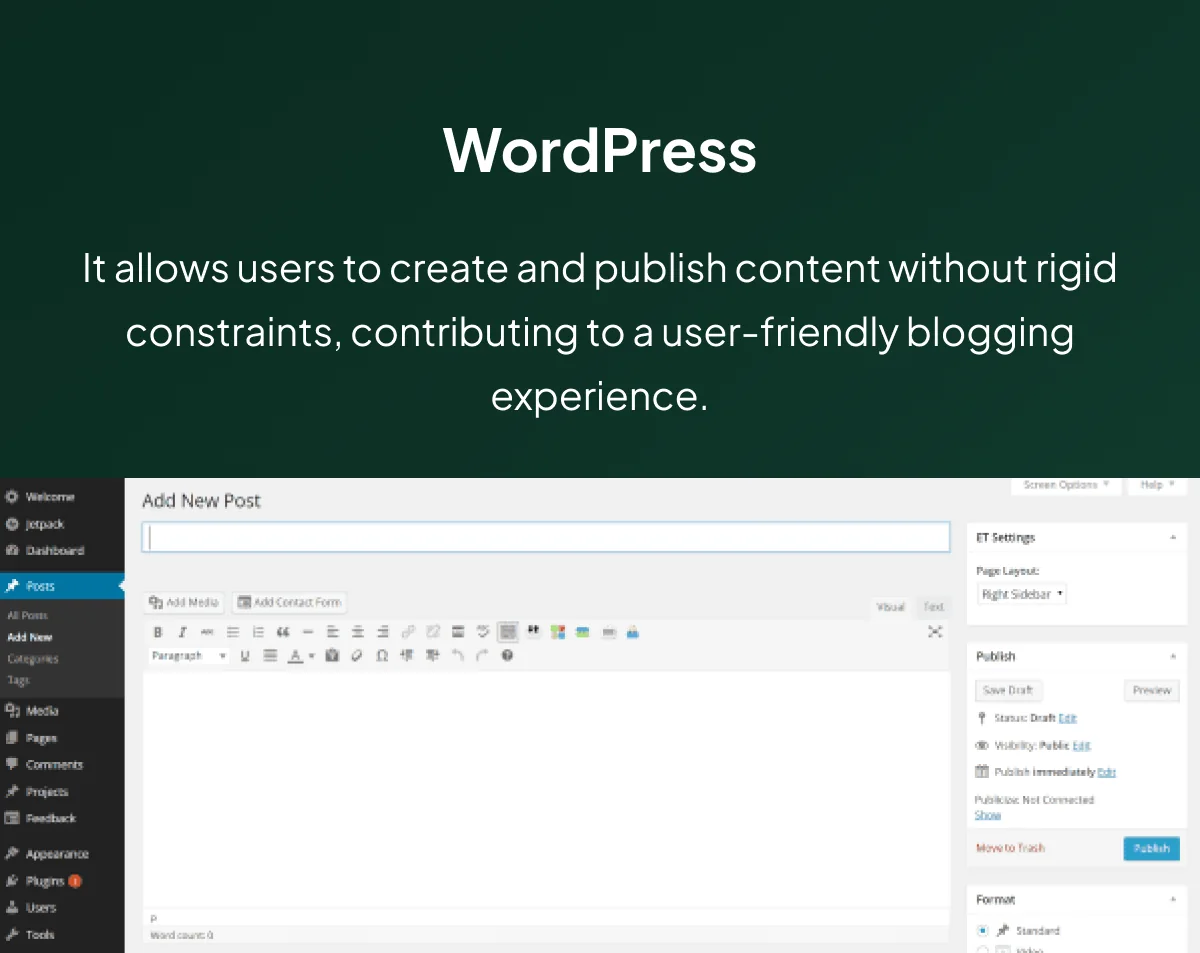Clear formatting with the eraser icon
The width and height of the screenshot is (1200, 953).
click(x=357, y=656)
